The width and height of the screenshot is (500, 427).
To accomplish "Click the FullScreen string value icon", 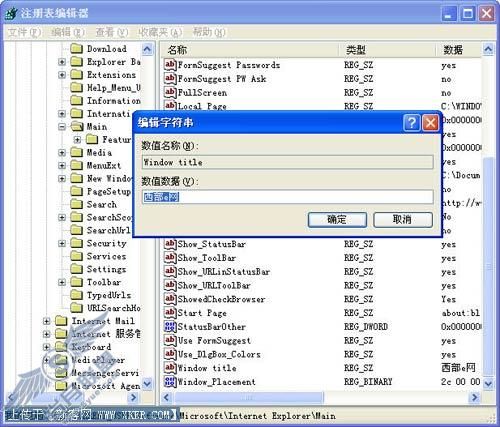I will tap(170, 92).
